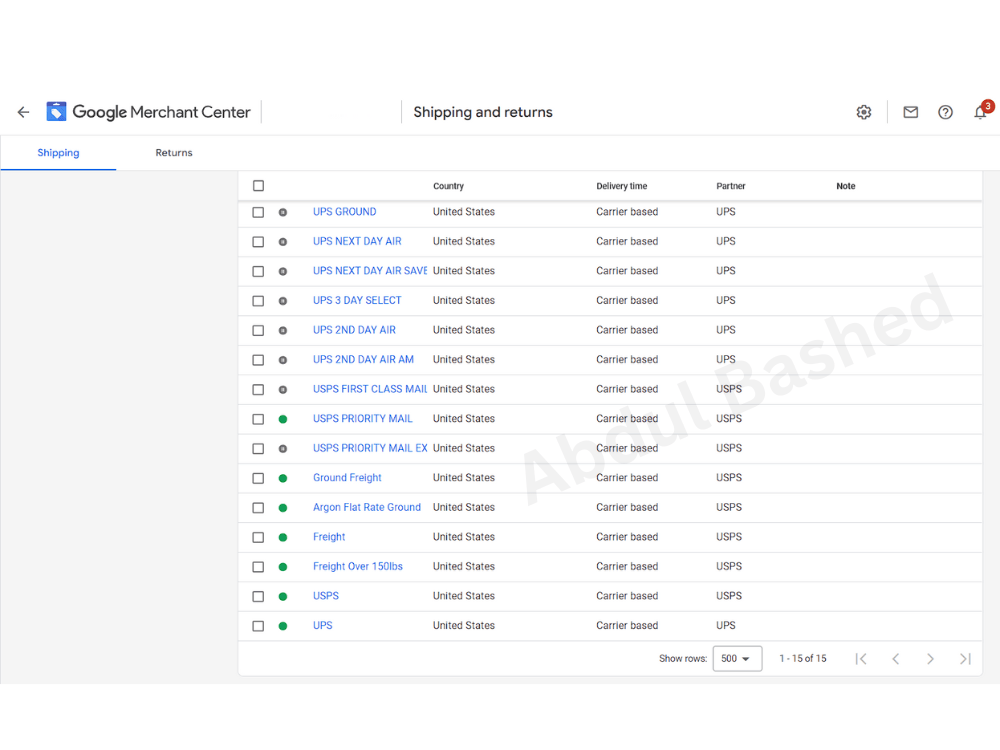
Task: Open the USPS FIRST CLASS MAIL service
Action: pos(370,389)
